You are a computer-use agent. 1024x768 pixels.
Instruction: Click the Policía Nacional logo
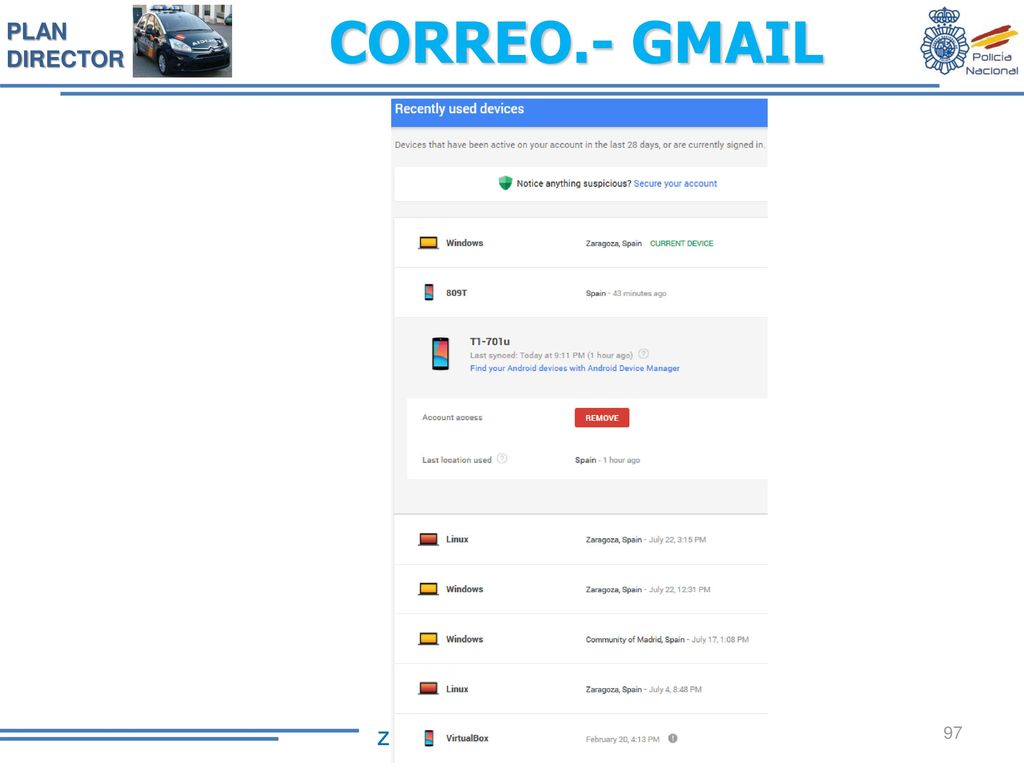click(969, 41)
